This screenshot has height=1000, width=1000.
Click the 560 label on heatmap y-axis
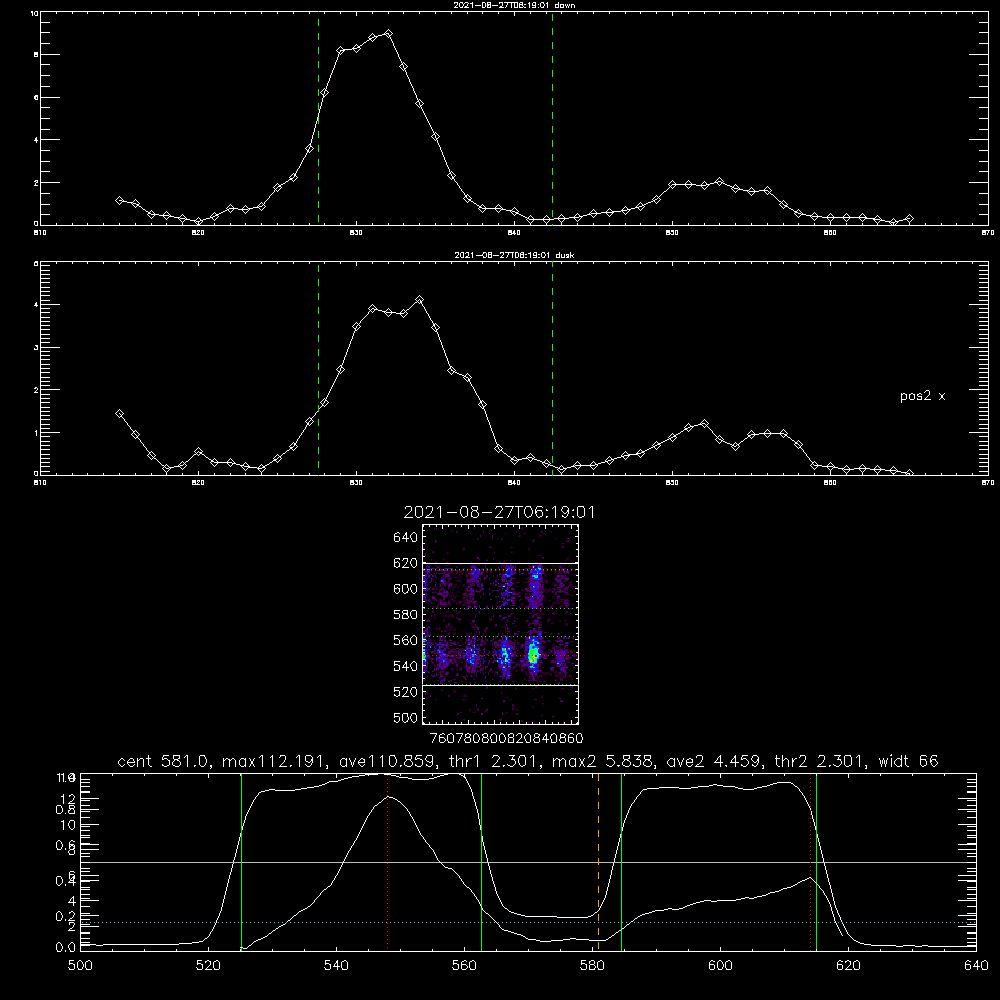click(406, 640)
